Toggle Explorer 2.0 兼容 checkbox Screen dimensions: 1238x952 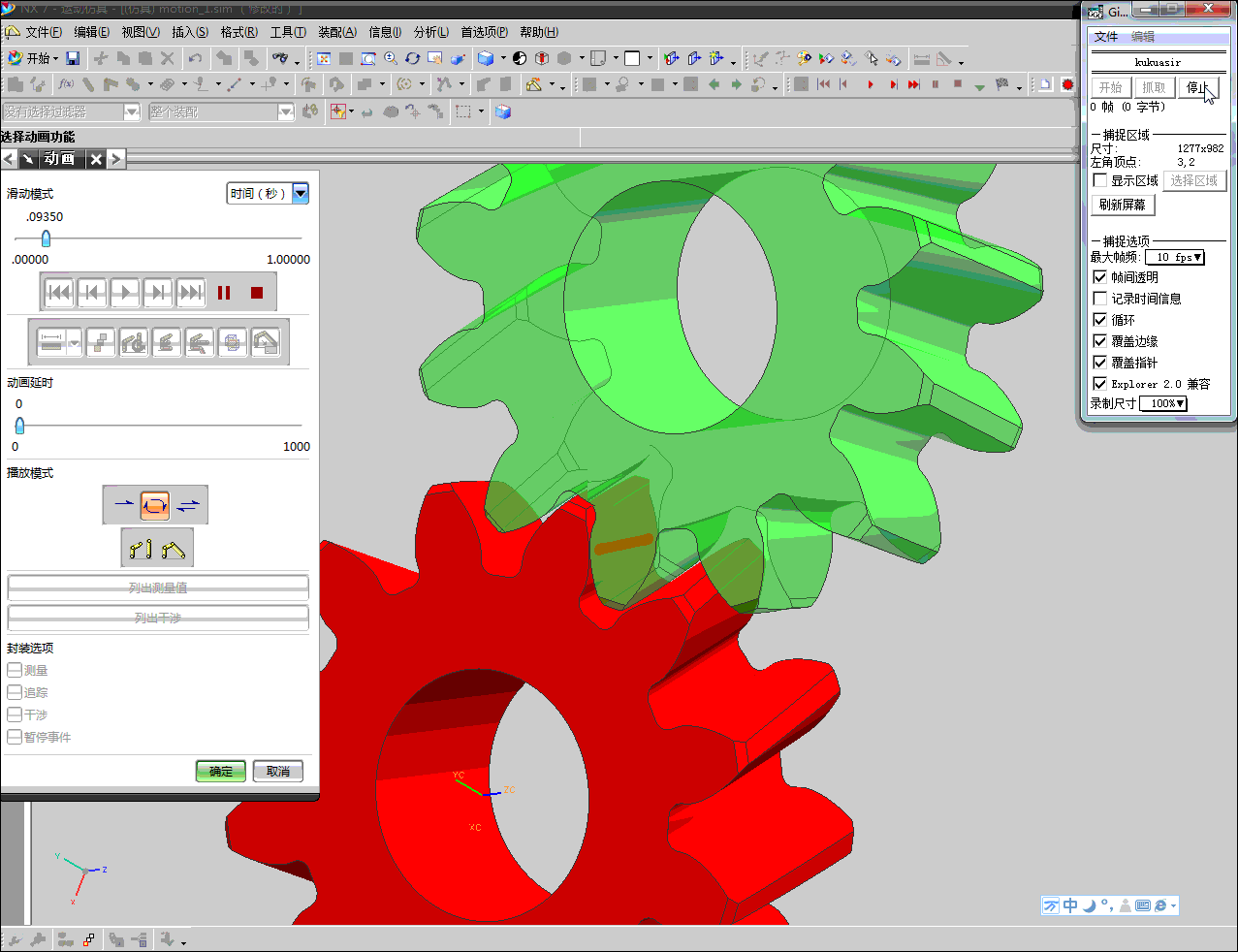point(1100,384)
